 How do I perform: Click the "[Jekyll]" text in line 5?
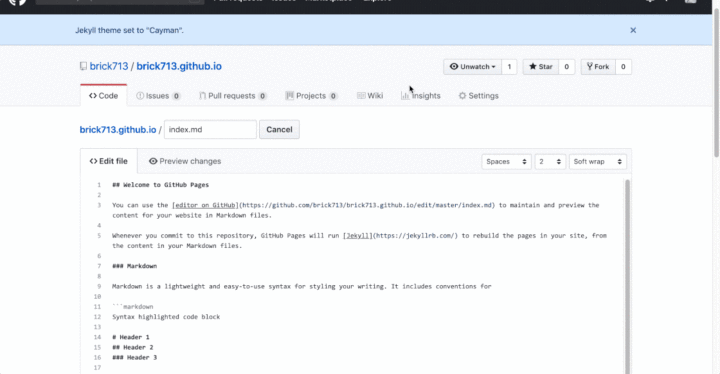tap(357, 236)
